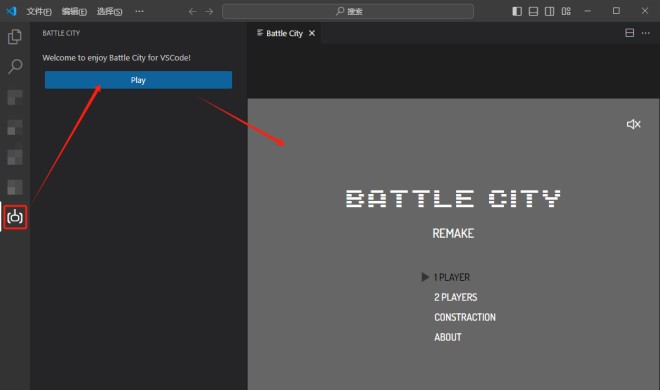Open the Search magnifier in activity bar
The image size is (660, 390).
click(15, 66)
